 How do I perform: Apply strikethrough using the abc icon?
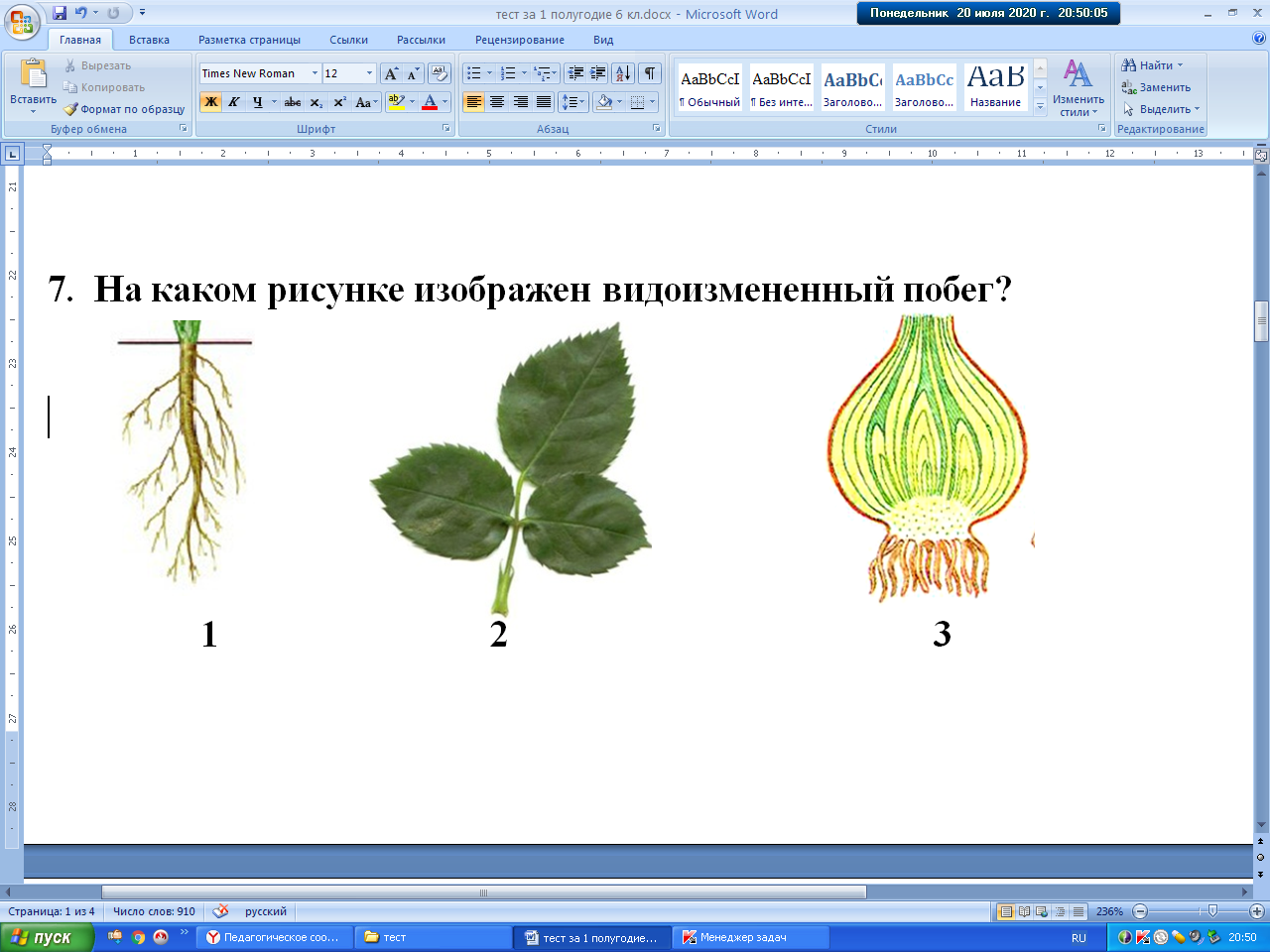pos(292,102)
